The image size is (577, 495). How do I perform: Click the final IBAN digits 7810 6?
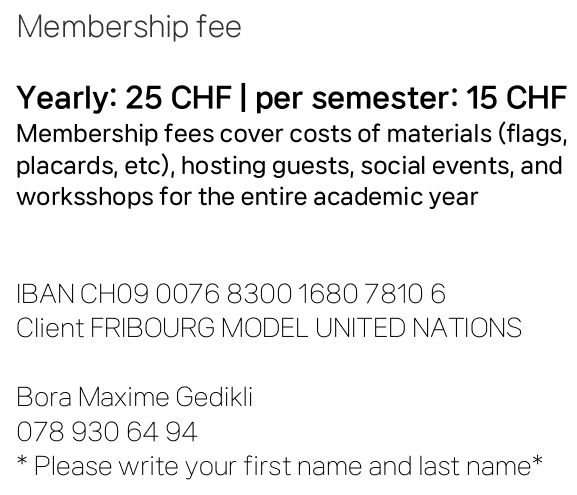click(405, 294)
